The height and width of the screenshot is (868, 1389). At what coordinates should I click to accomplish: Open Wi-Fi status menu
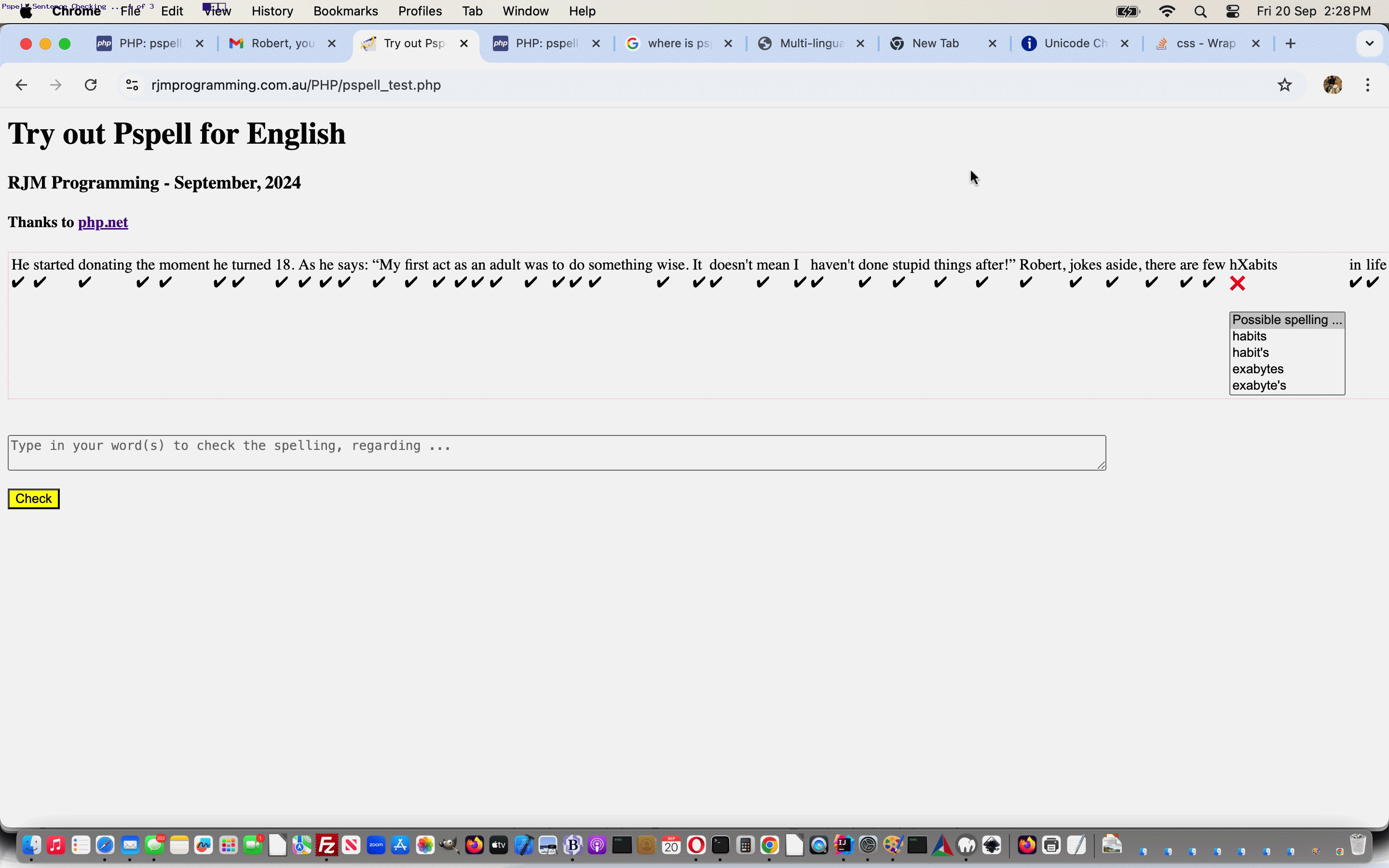tap(1167, 12)
